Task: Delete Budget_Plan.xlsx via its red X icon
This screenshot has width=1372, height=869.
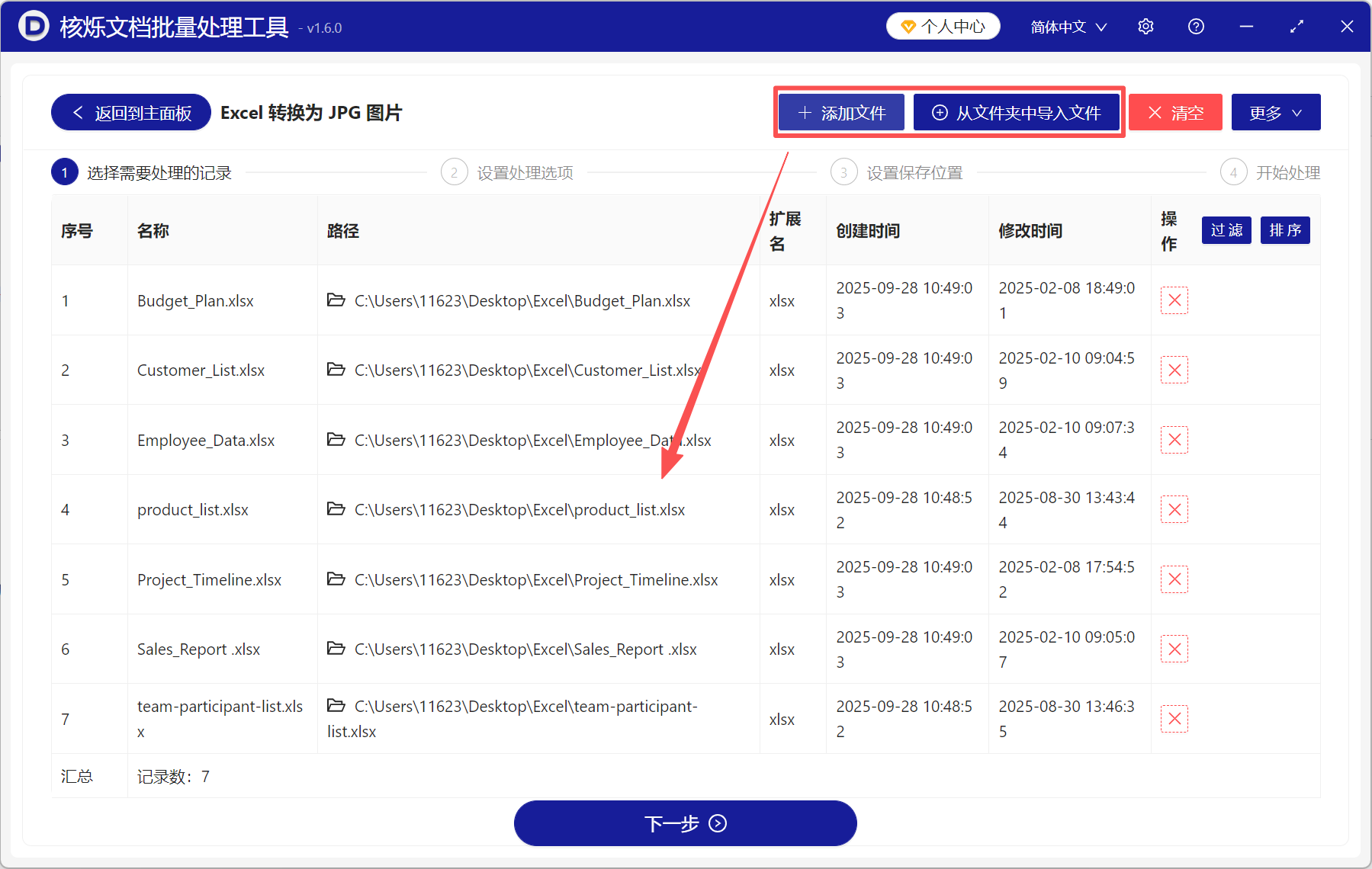Action: tap(1174, 300)
